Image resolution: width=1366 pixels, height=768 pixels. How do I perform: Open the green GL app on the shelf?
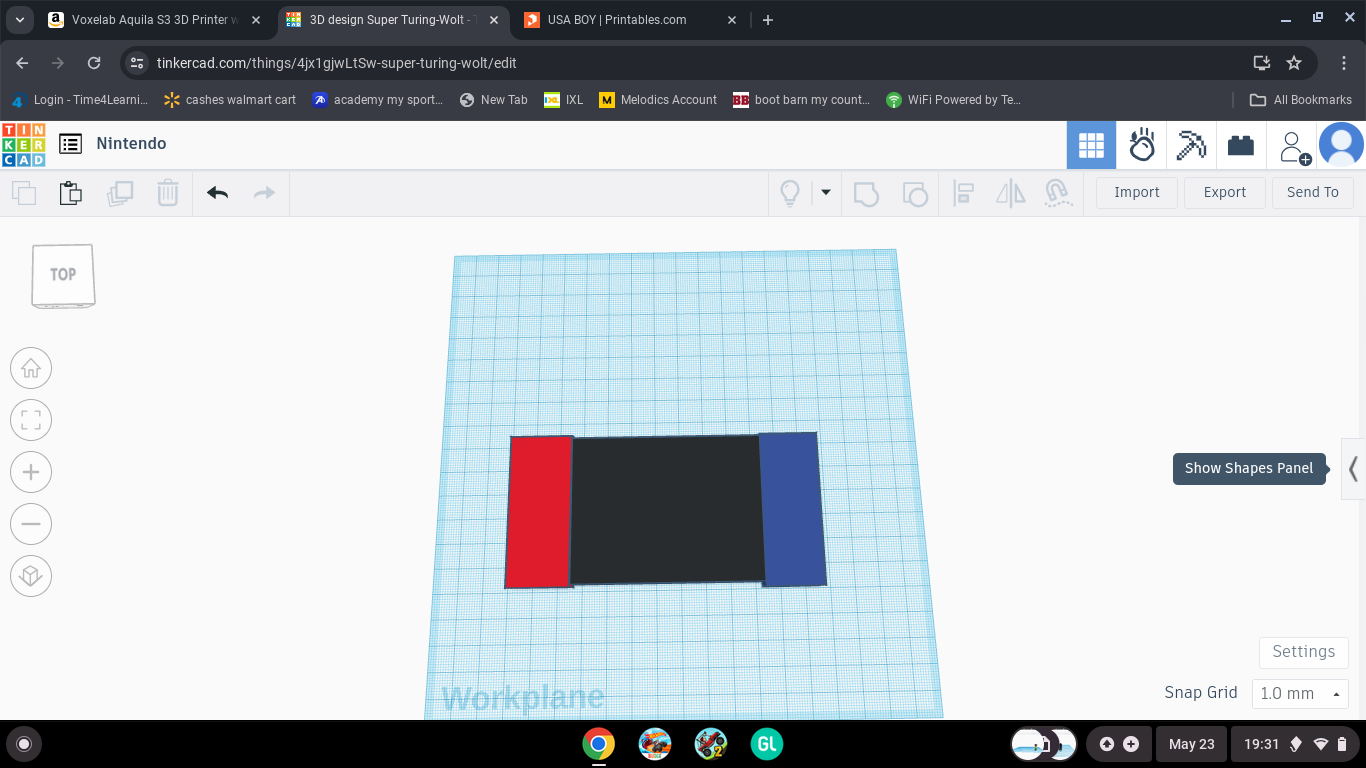pos(767,744)
